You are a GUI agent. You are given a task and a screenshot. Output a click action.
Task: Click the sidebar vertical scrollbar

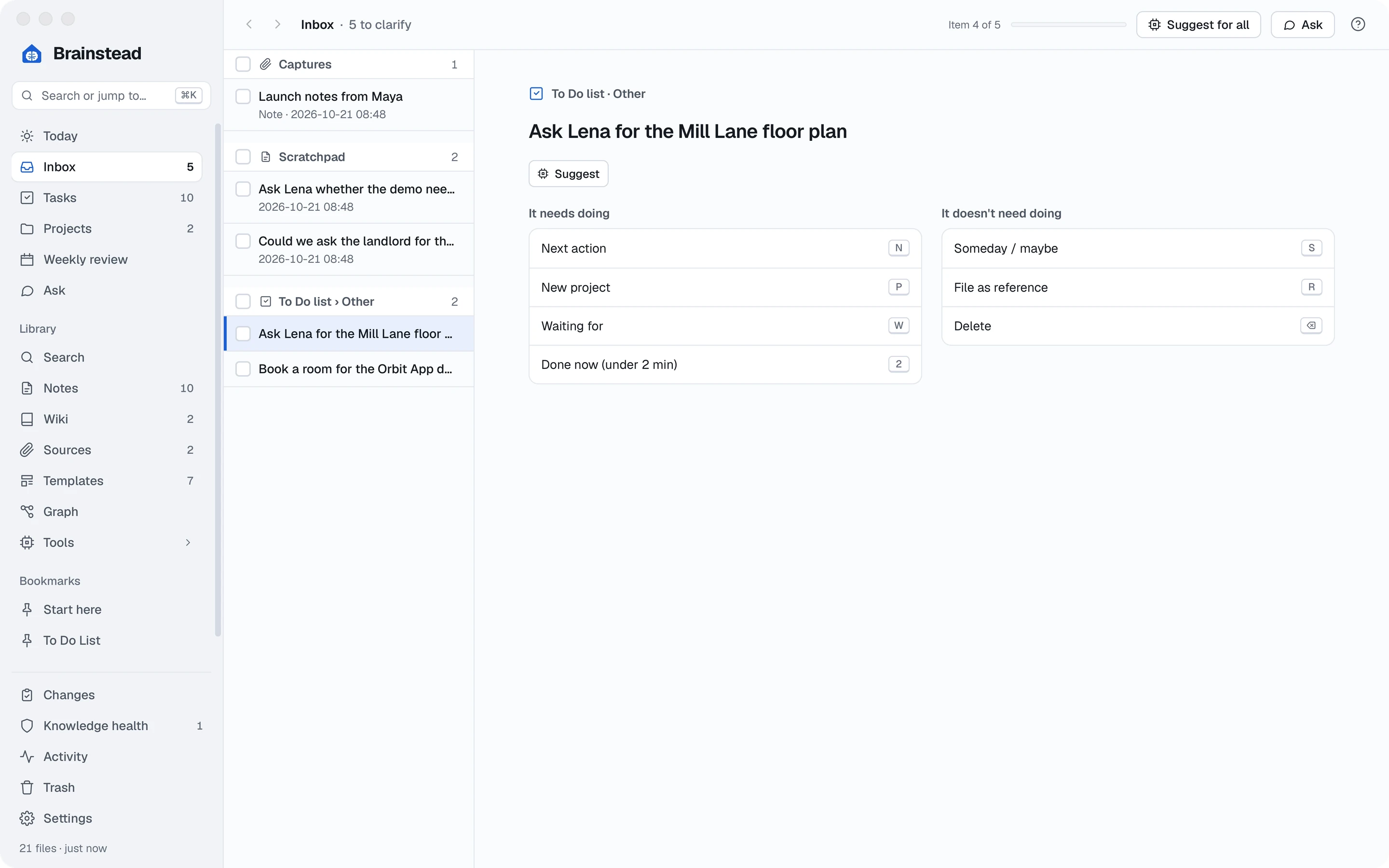point(218,380)
